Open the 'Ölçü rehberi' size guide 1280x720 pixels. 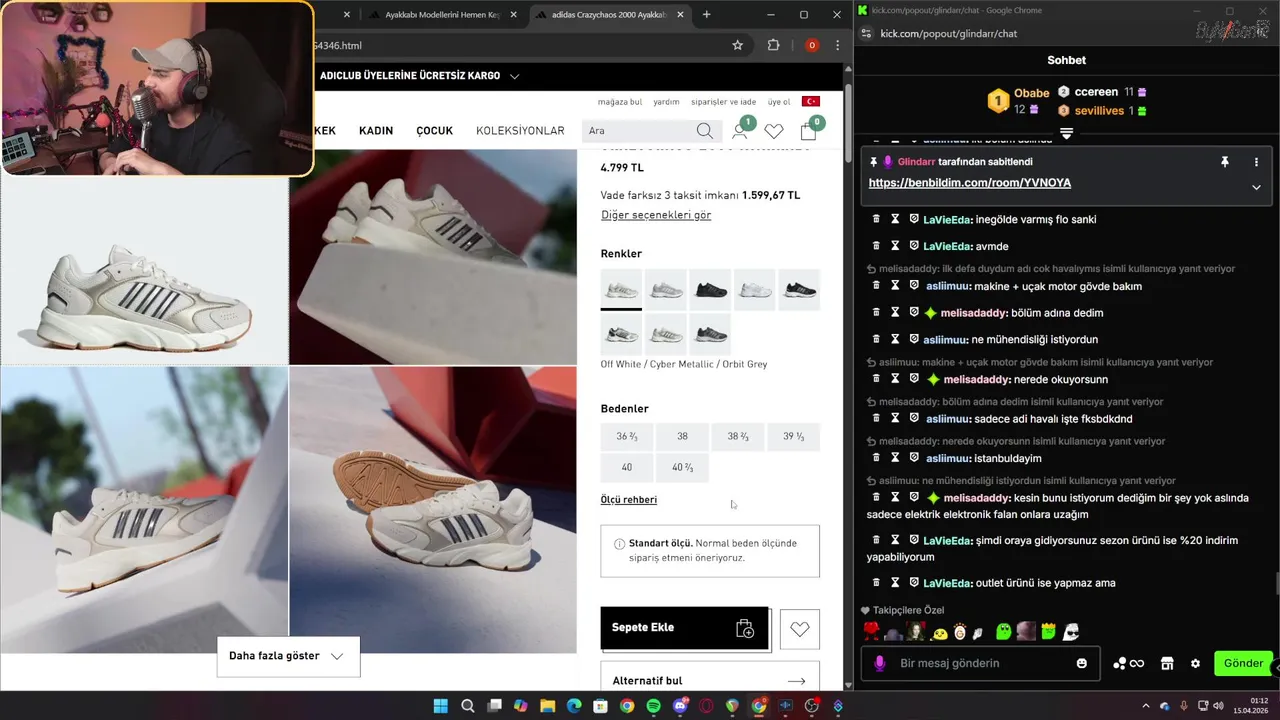[629, 500]
